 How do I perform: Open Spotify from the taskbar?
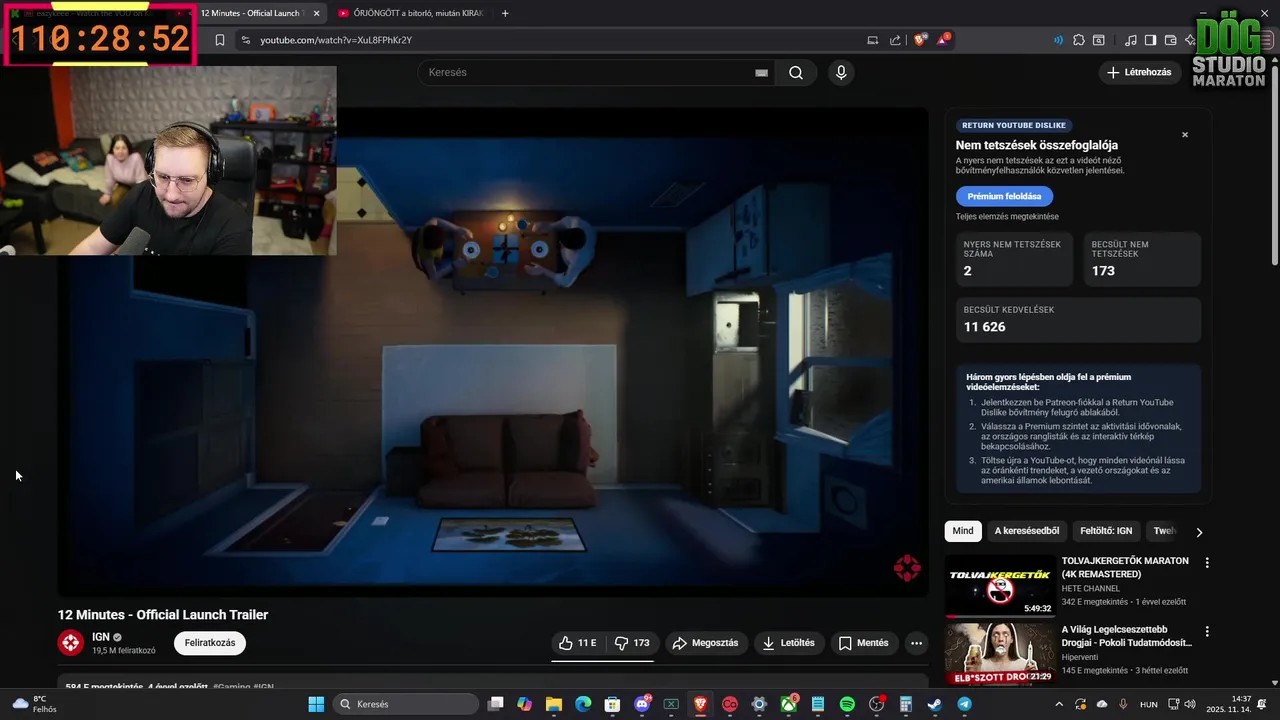[x=847, y=704]
